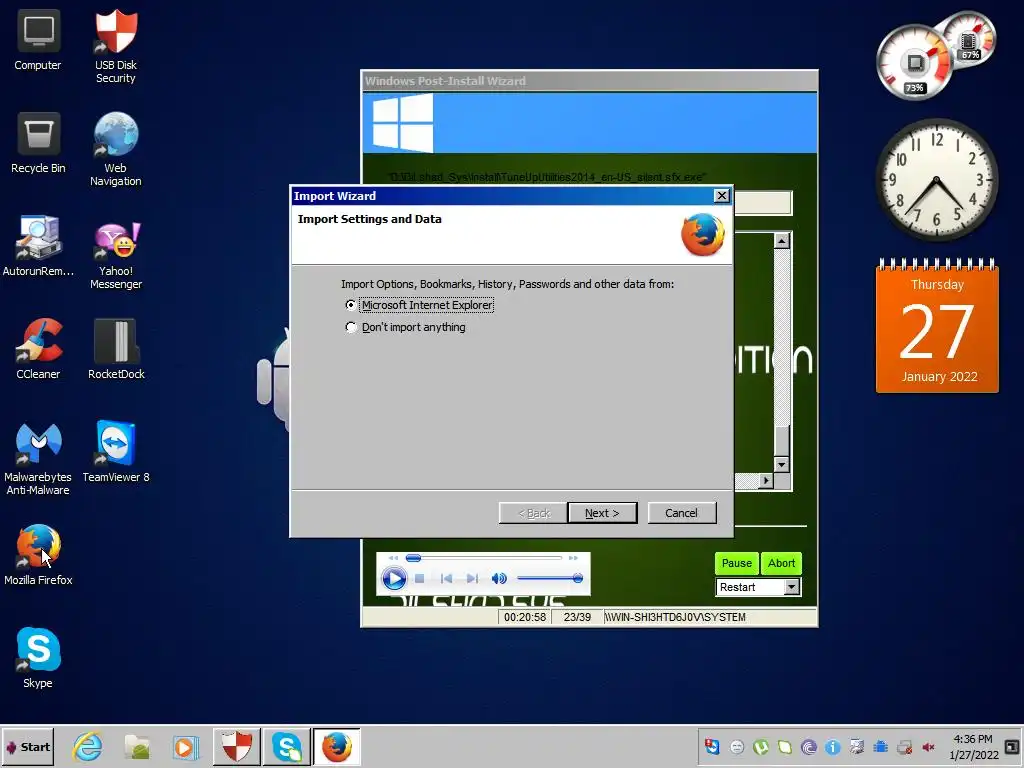Click \\WIN-SHI3HTD6J0V\SYSTEM status bar text
Image resolution: width=1024 pixels, height=768 pixels.
675,617
